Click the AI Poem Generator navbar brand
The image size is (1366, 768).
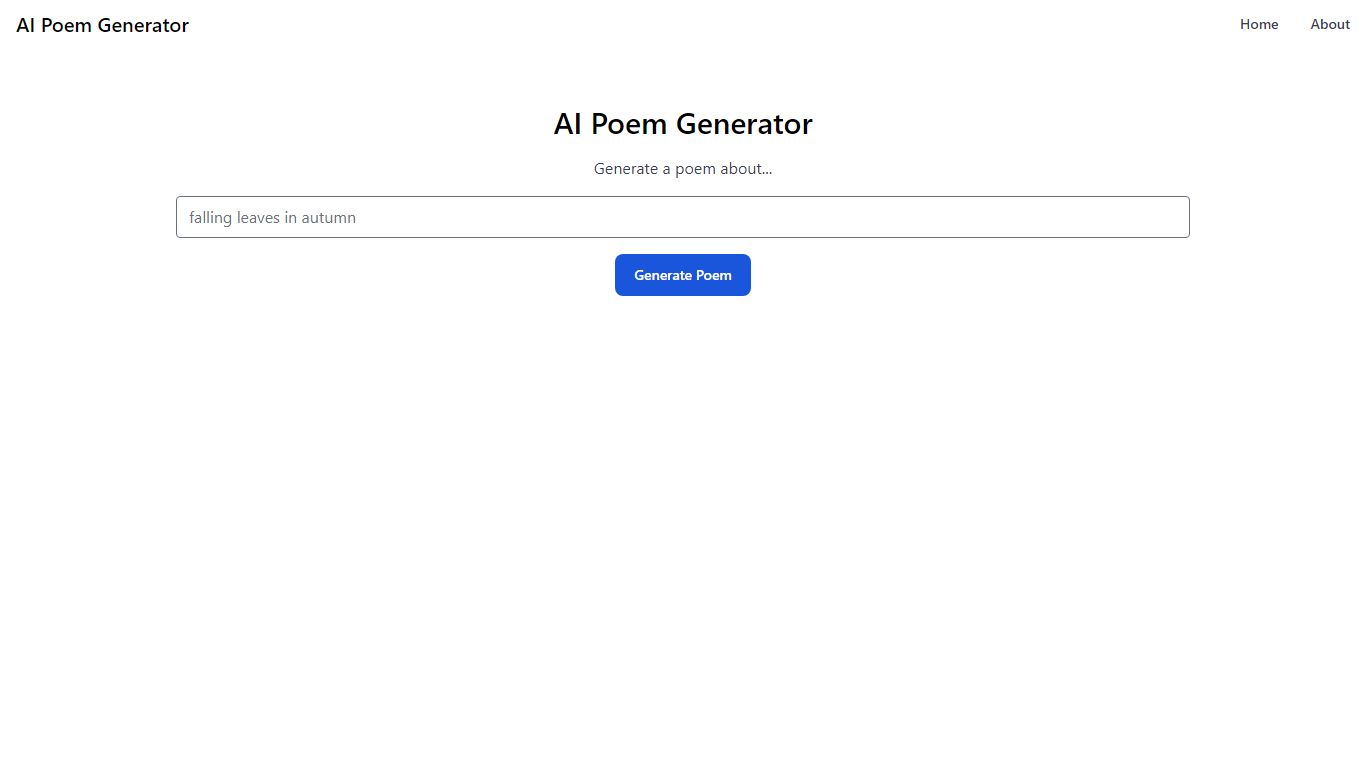click(x=102, y=25)
